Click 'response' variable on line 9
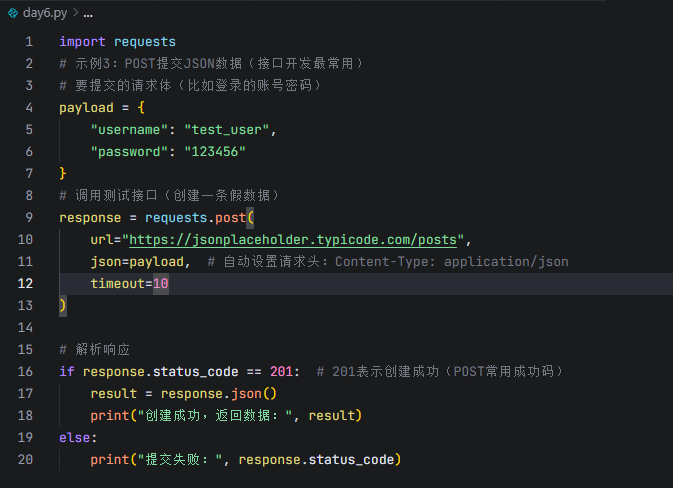The height and width of the screenshot is (488, 673). coord(90,218)
